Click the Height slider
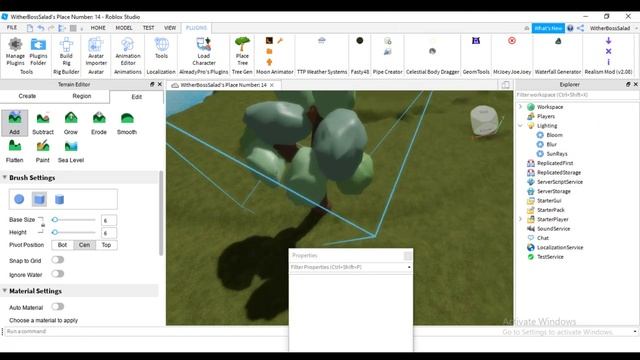640x360 pixels. 73,232
